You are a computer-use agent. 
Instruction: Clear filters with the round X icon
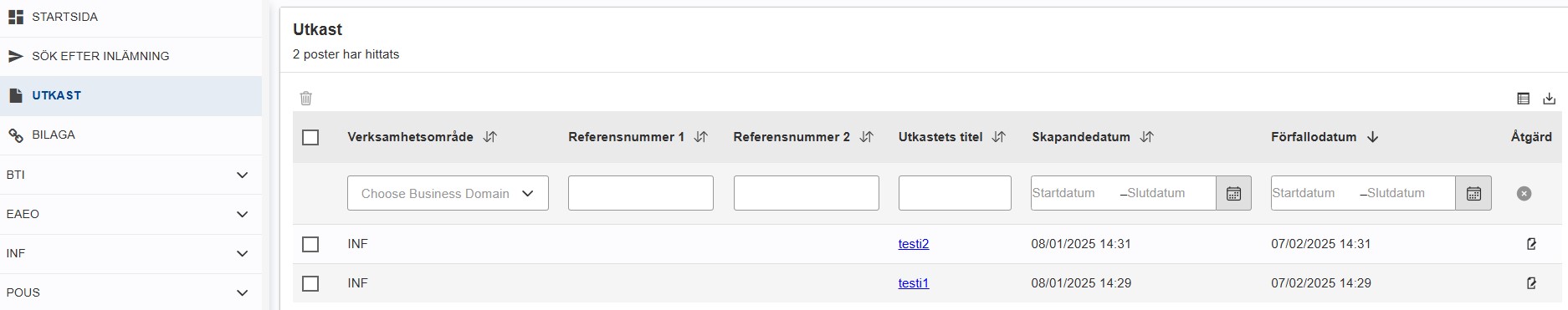pyautogui.click(x=1524, y=193)
